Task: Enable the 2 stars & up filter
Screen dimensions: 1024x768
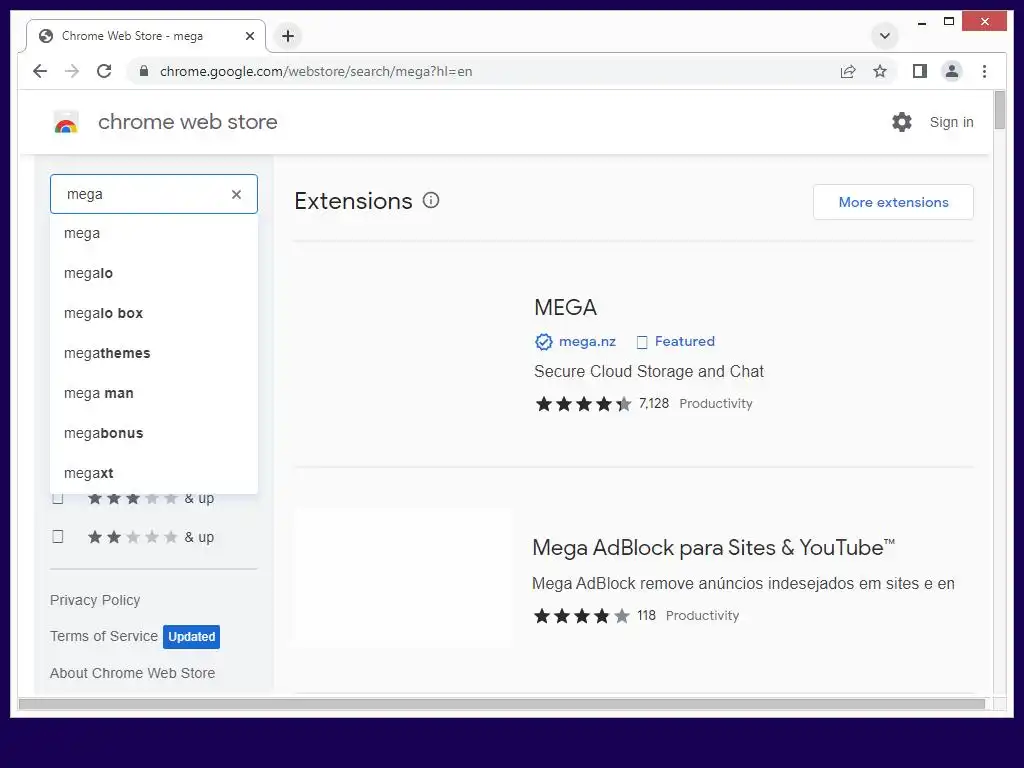Action: click(57, 537)
